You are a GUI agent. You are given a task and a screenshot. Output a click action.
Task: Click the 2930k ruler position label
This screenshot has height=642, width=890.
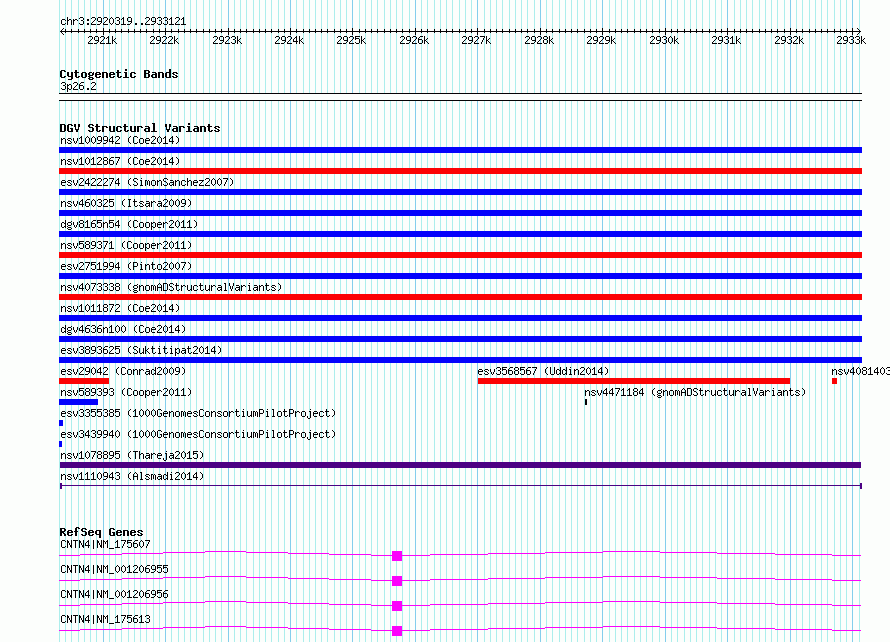(x=664, y=40)
